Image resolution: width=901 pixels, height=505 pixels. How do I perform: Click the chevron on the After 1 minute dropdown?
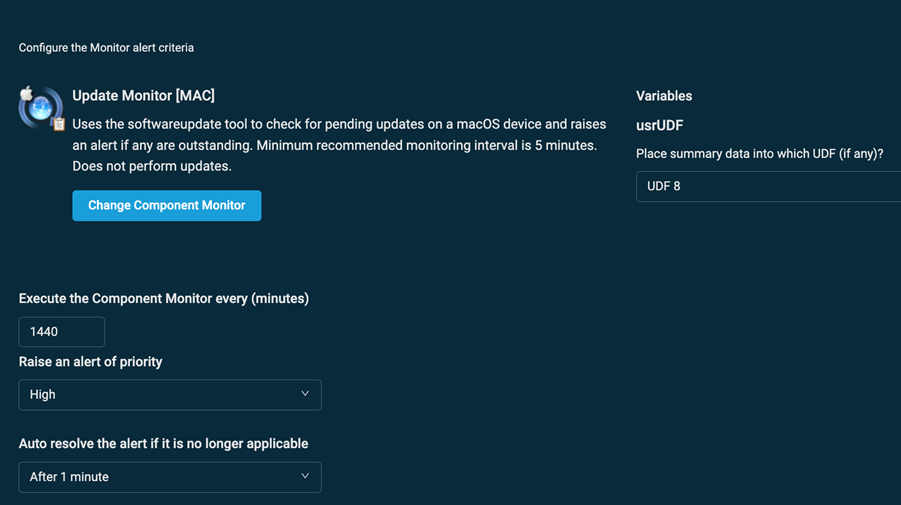click(305, 477)
